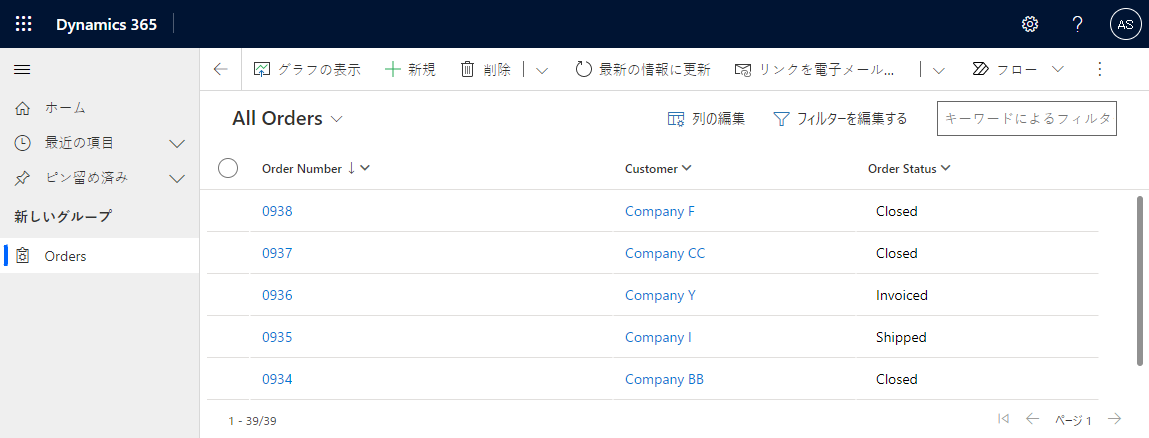Expand the ピン留め済み section
Viewport: 1149px width, 438px height.
coord(177,178)
